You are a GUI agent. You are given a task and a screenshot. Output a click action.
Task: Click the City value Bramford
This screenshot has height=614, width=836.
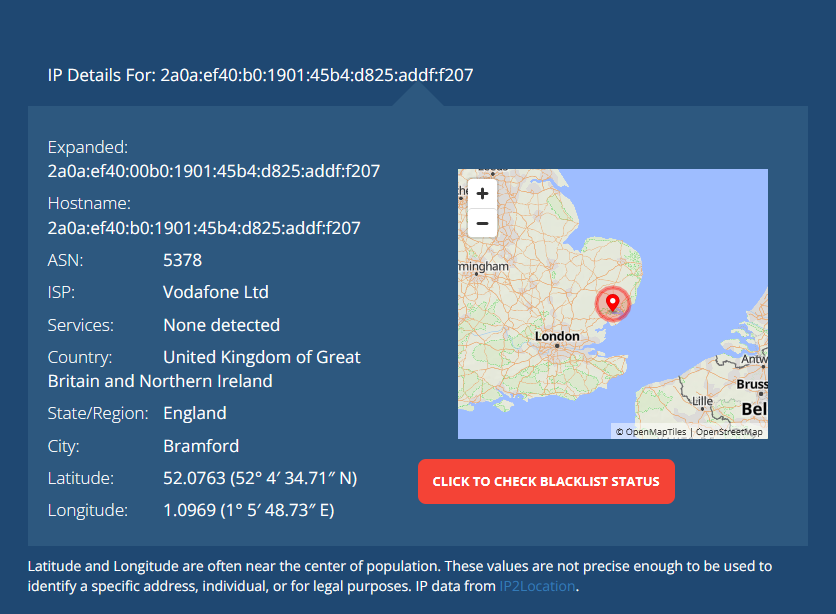tap(201, 446)
